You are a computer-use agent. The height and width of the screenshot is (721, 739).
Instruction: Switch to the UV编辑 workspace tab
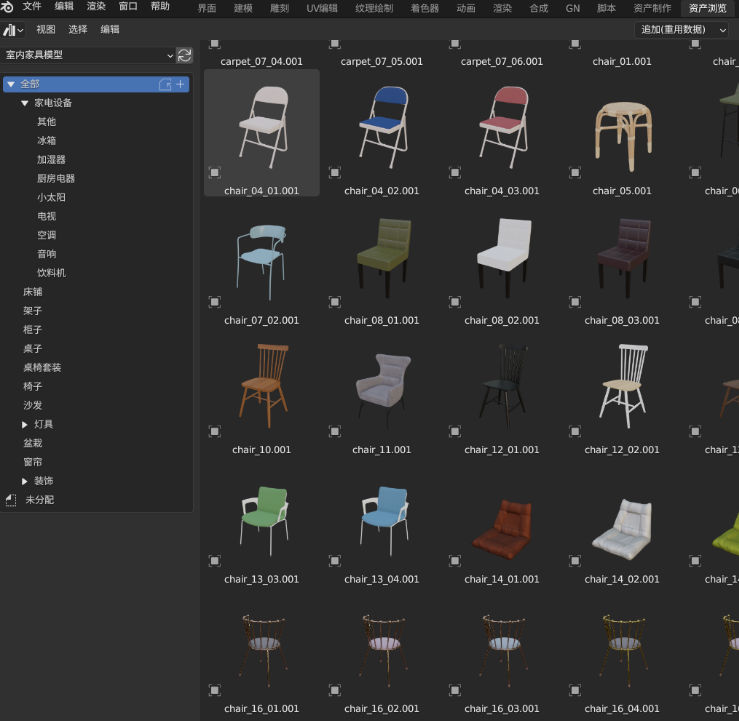322,8
